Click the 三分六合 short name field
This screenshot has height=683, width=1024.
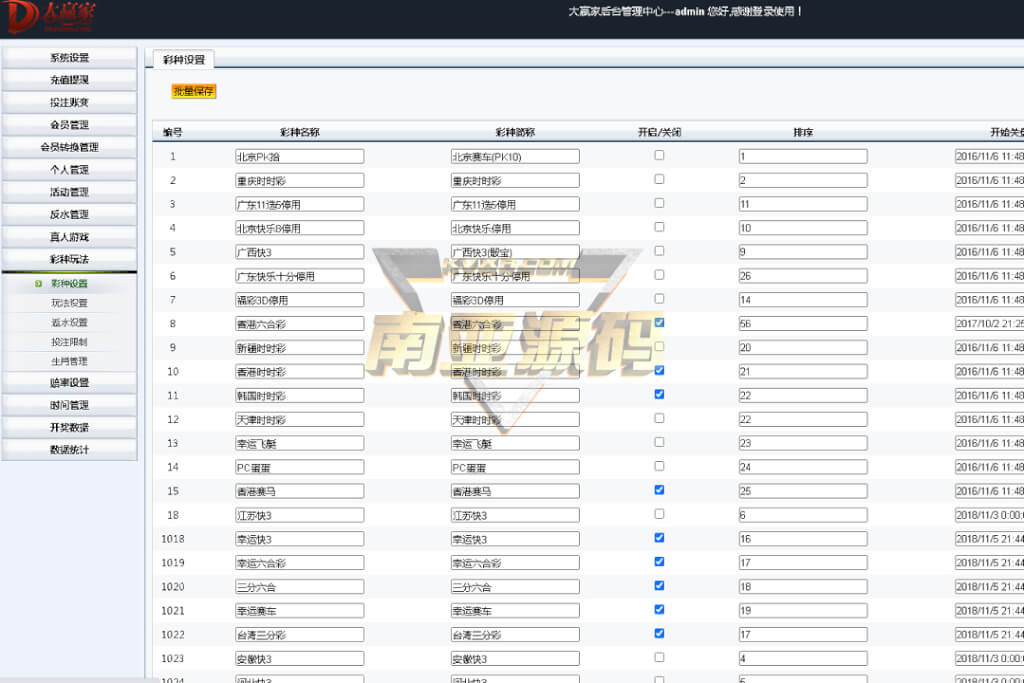(515, 587)
